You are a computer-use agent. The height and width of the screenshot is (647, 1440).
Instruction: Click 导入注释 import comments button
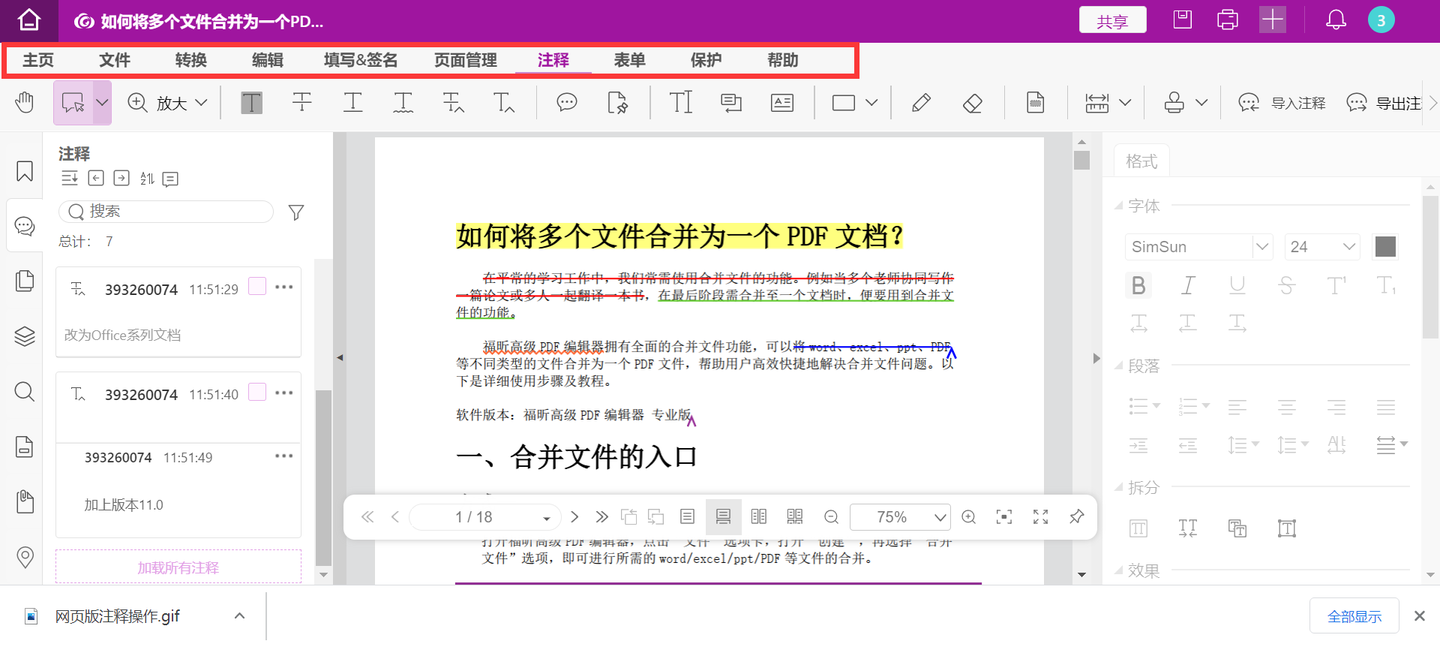(1282, 102)
